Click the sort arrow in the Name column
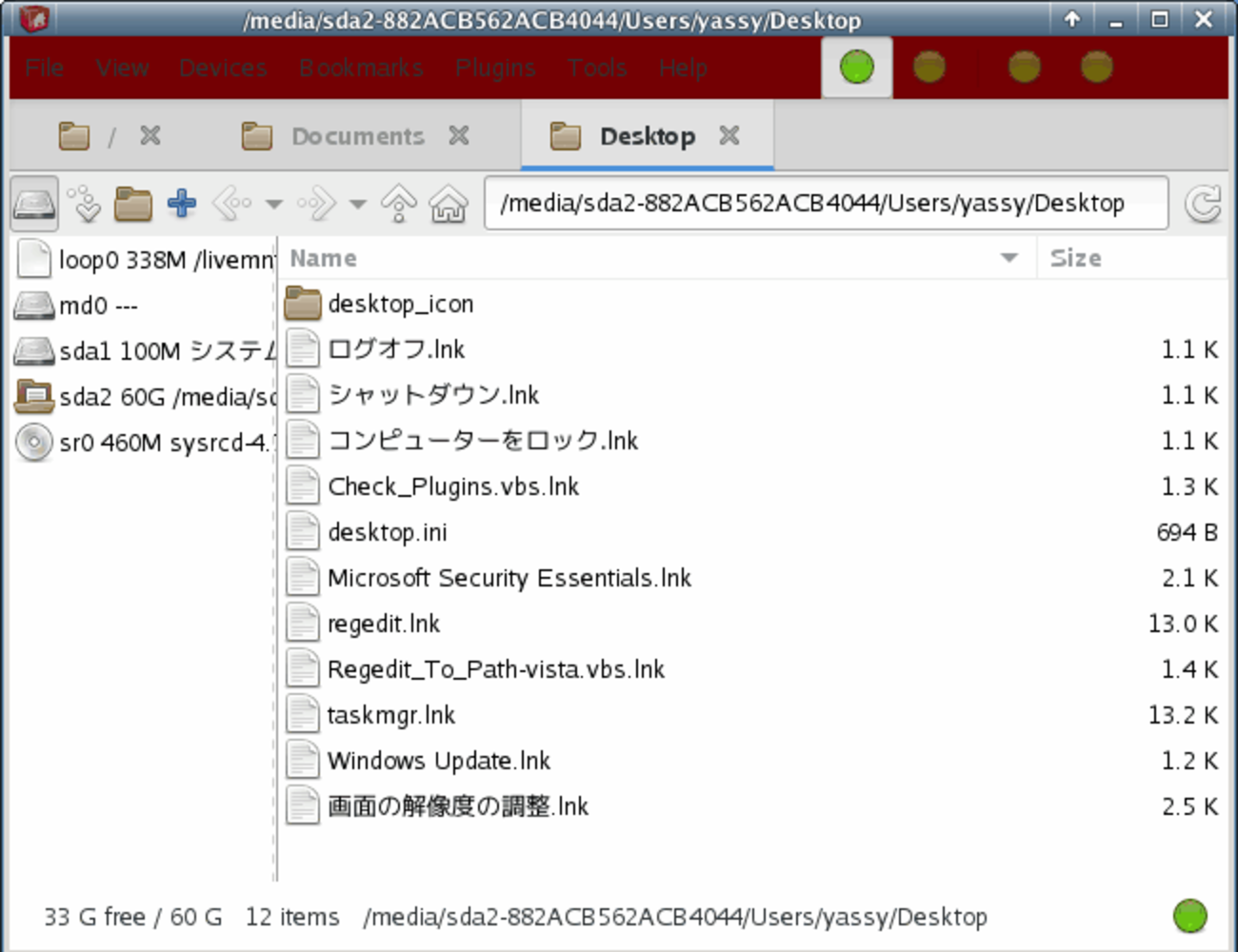Image resolution: width=1238 pixels, height=952 pixels. coord(1009,258)
